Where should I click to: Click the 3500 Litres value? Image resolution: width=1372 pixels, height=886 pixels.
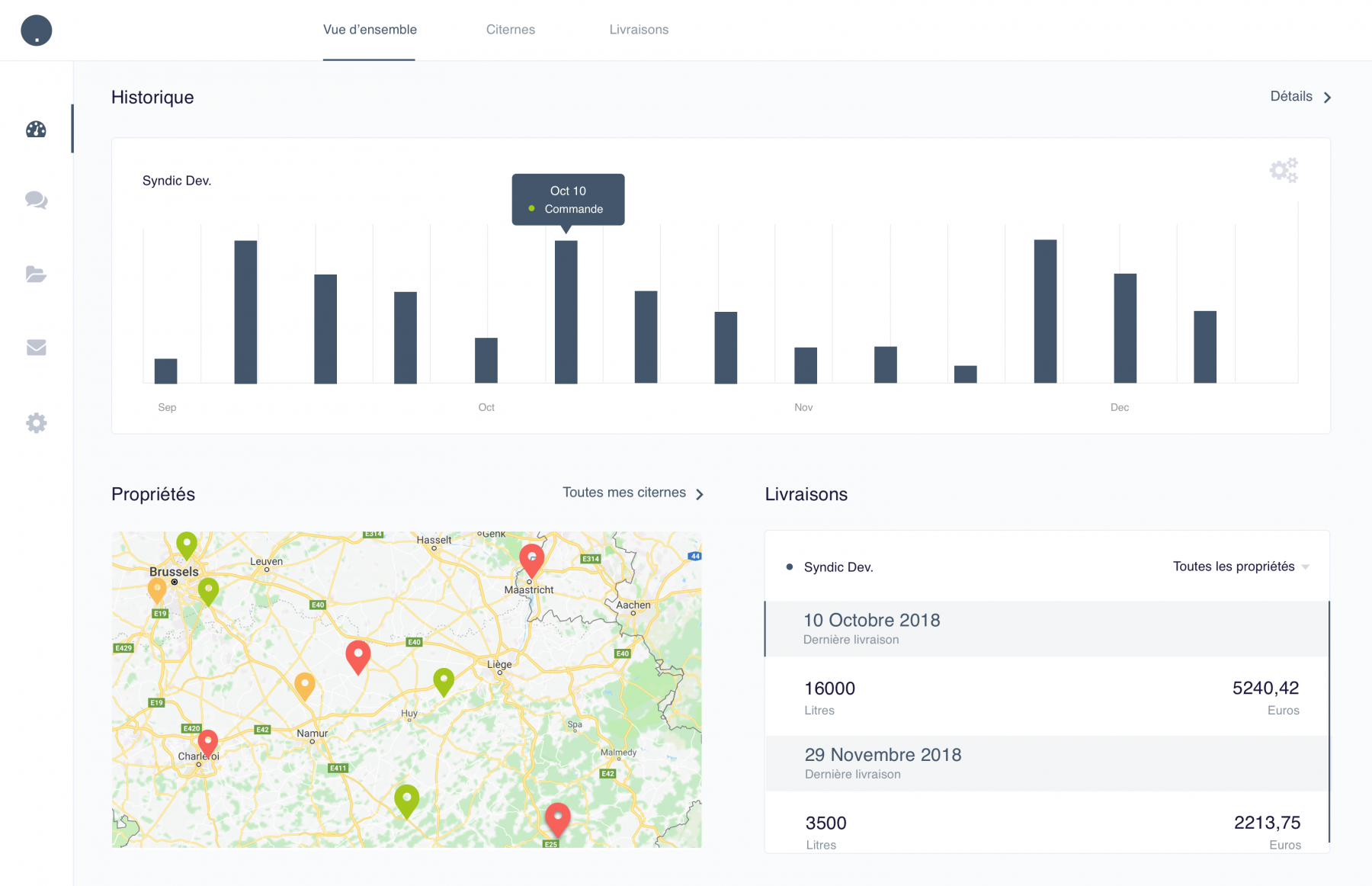click(x=825, y=823)
